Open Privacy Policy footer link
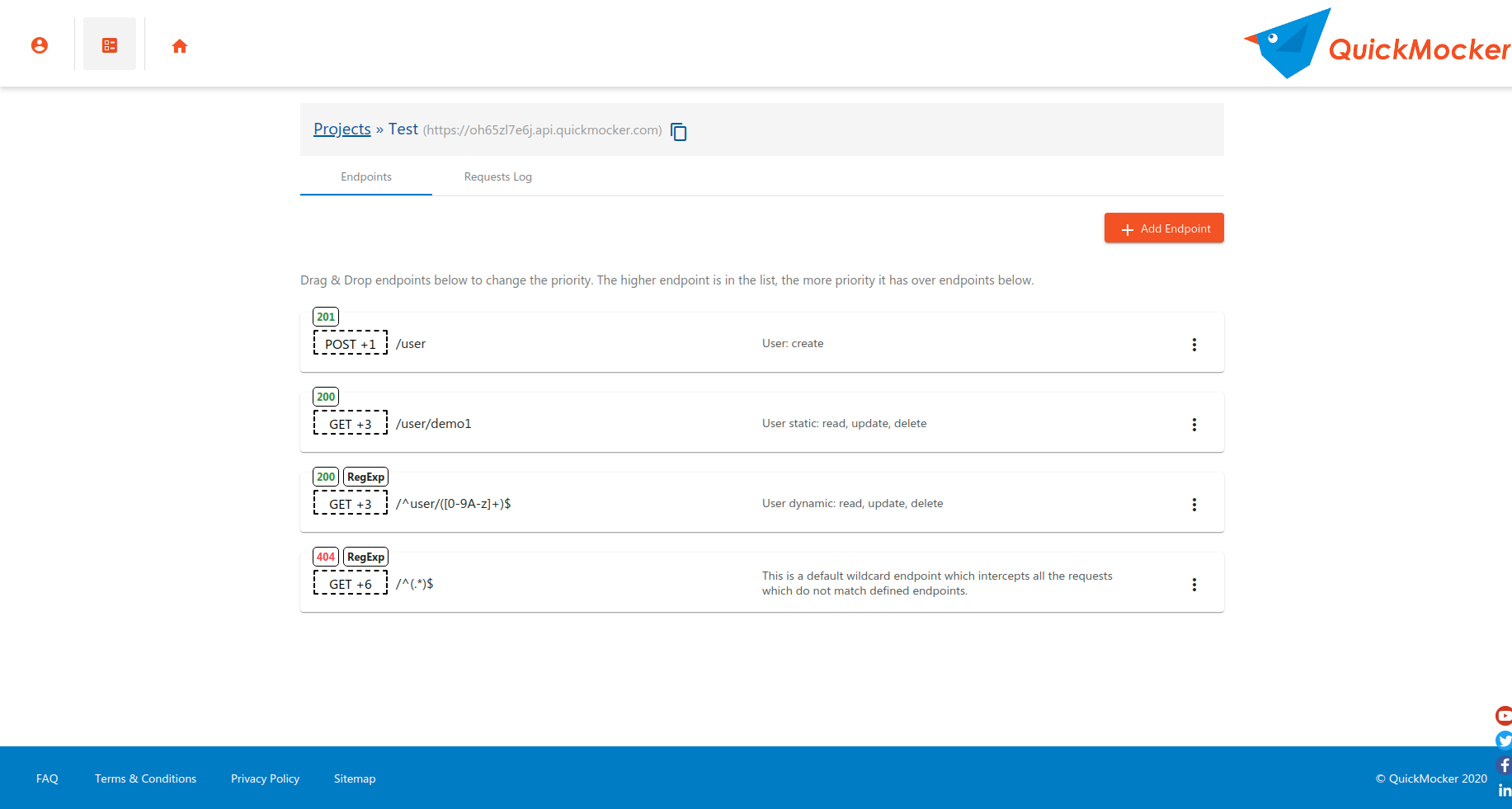This screenshot has height=809, width=1512. pyautogui.click(x=265, y=778)
